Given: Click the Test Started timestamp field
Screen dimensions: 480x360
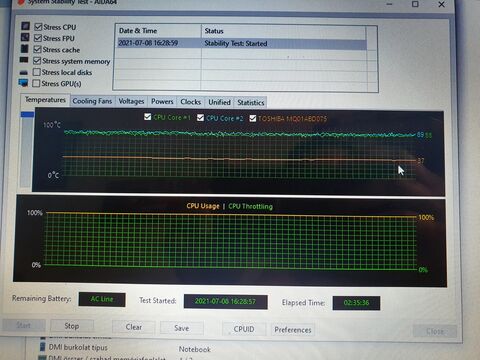Looking at the screenshot, I should 225,301.
